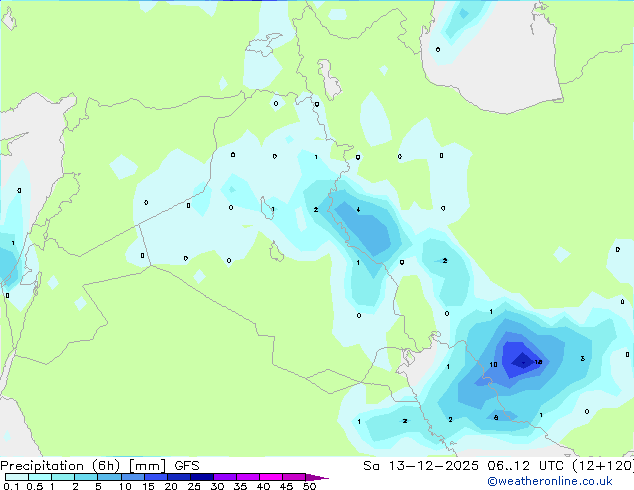Click the '0.1' legend scale label
The height and width of the screenshot is (490, 634).
[11, 486]
